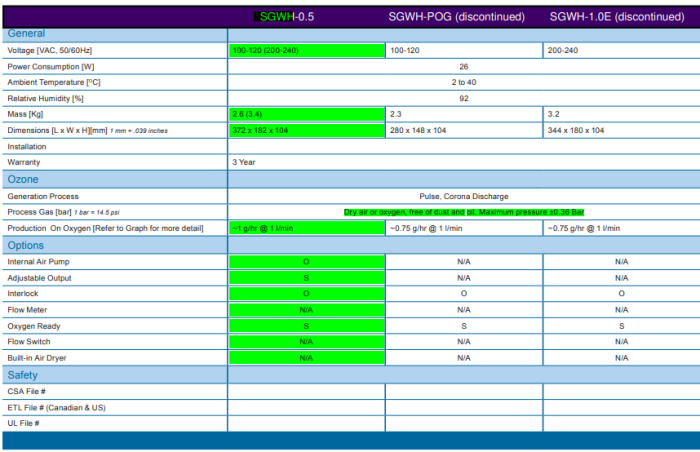Select the 3 Year warranty value

245,162
